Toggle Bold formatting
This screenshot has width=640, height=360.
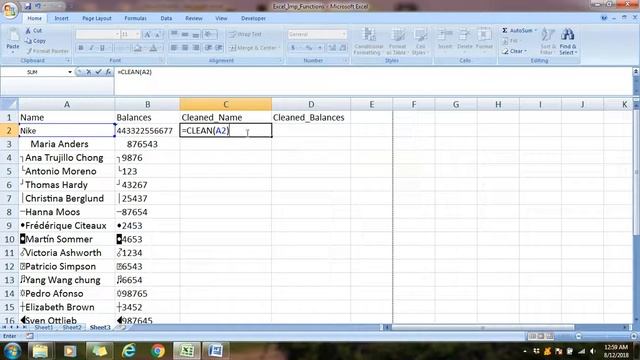pos(81,48)
